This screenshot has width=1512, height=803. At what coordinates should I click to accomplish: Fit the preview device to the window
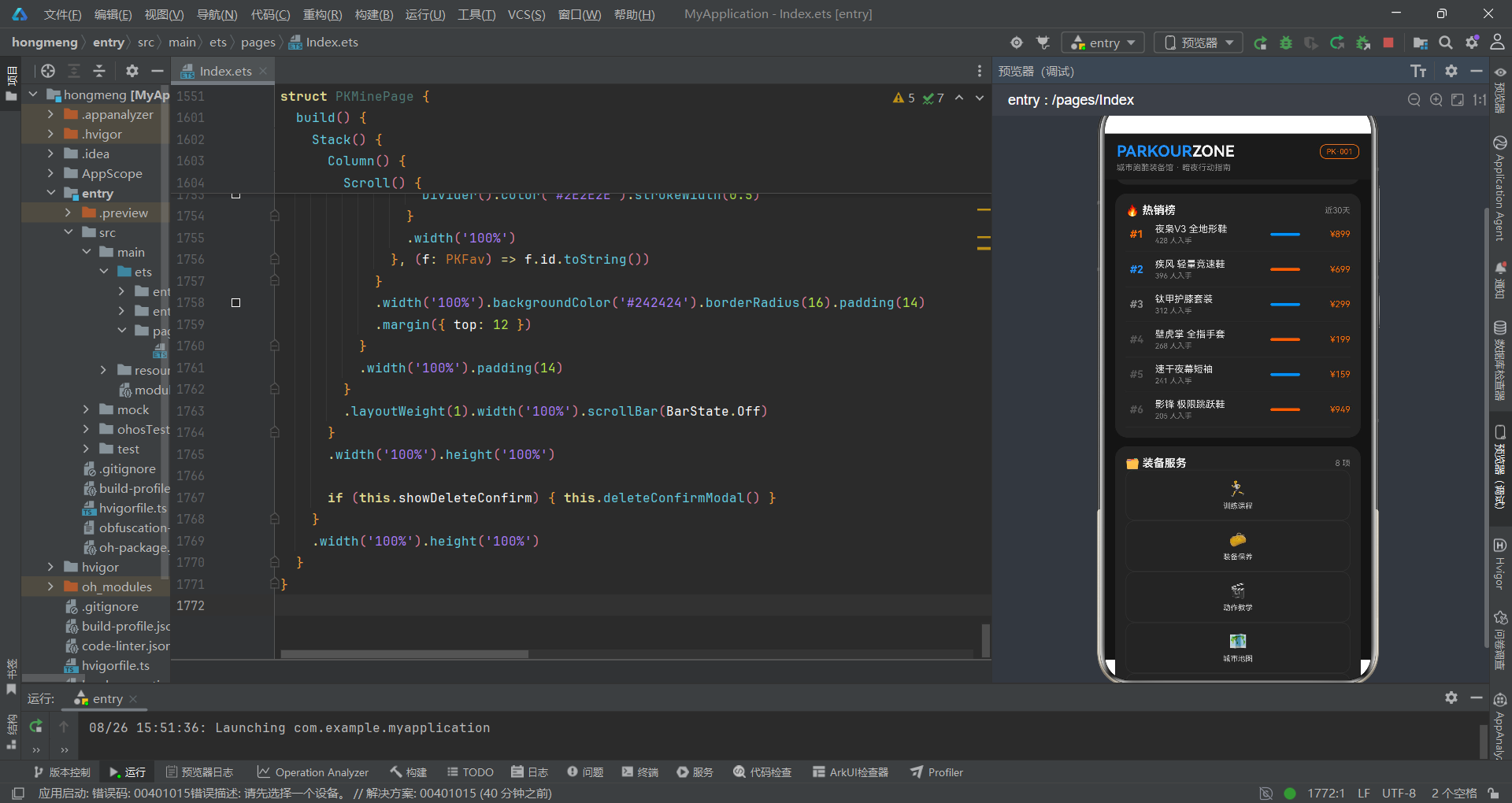click(1458, 100)
